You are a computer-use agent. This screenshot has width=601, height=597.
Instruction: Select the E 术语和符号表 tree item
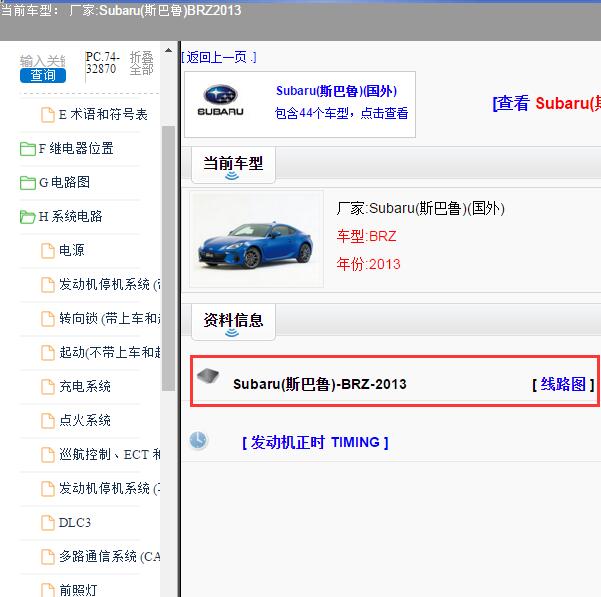click(103, 115)
